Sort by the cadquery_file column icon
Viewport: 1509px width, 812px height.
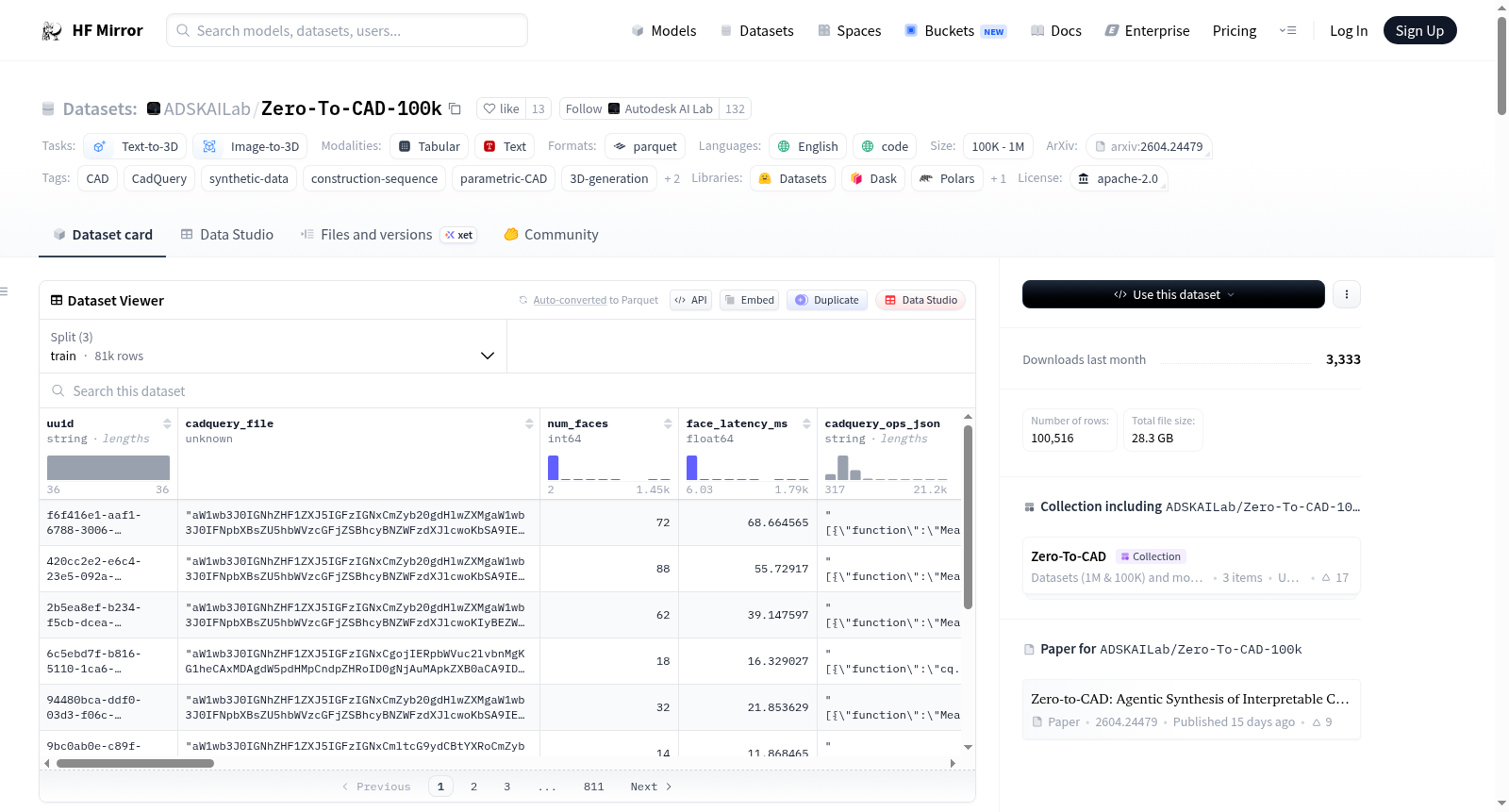529,423
